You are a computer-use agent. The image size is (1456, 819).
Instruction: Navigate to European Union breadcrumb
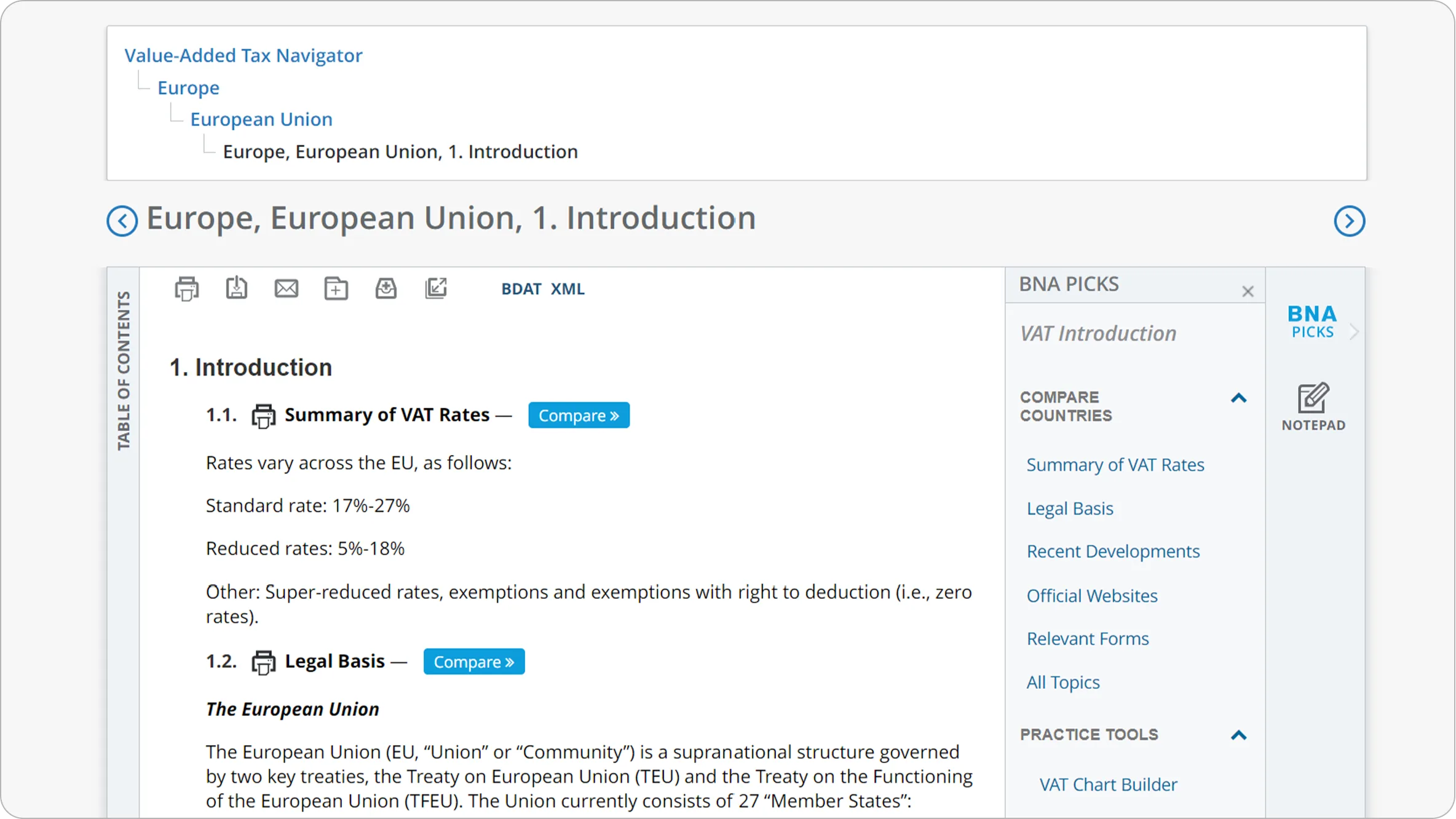261,119
